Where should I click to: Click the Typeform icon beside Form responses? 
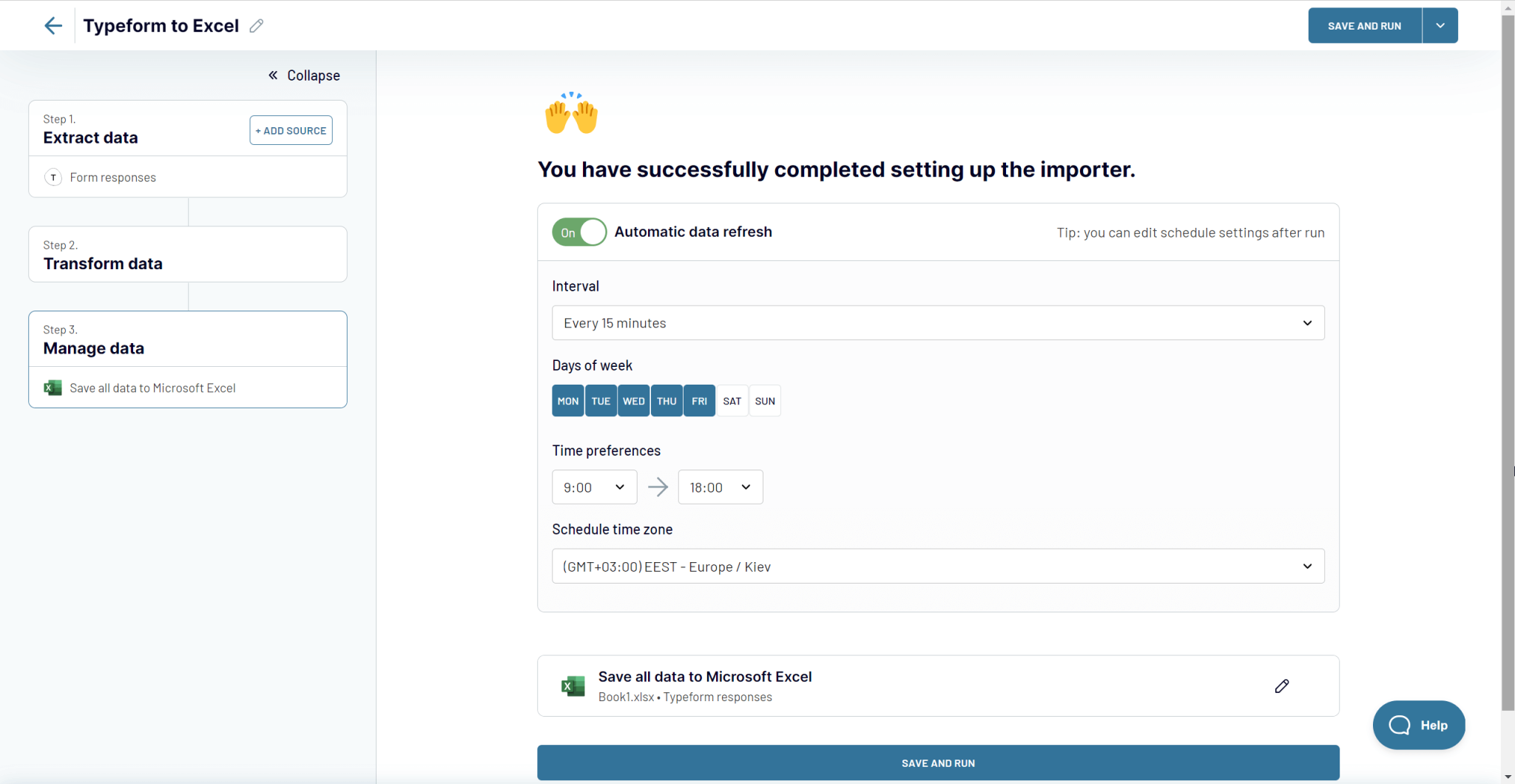click(x=53, y=177)
